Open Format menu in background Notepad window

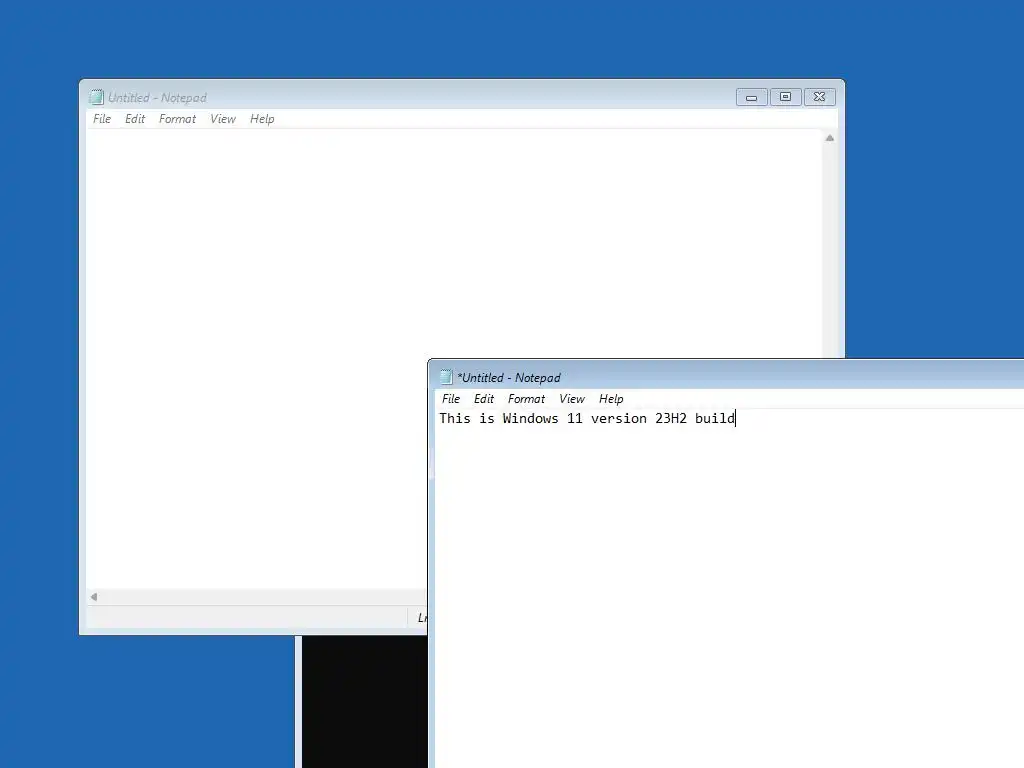pos(177,119)
